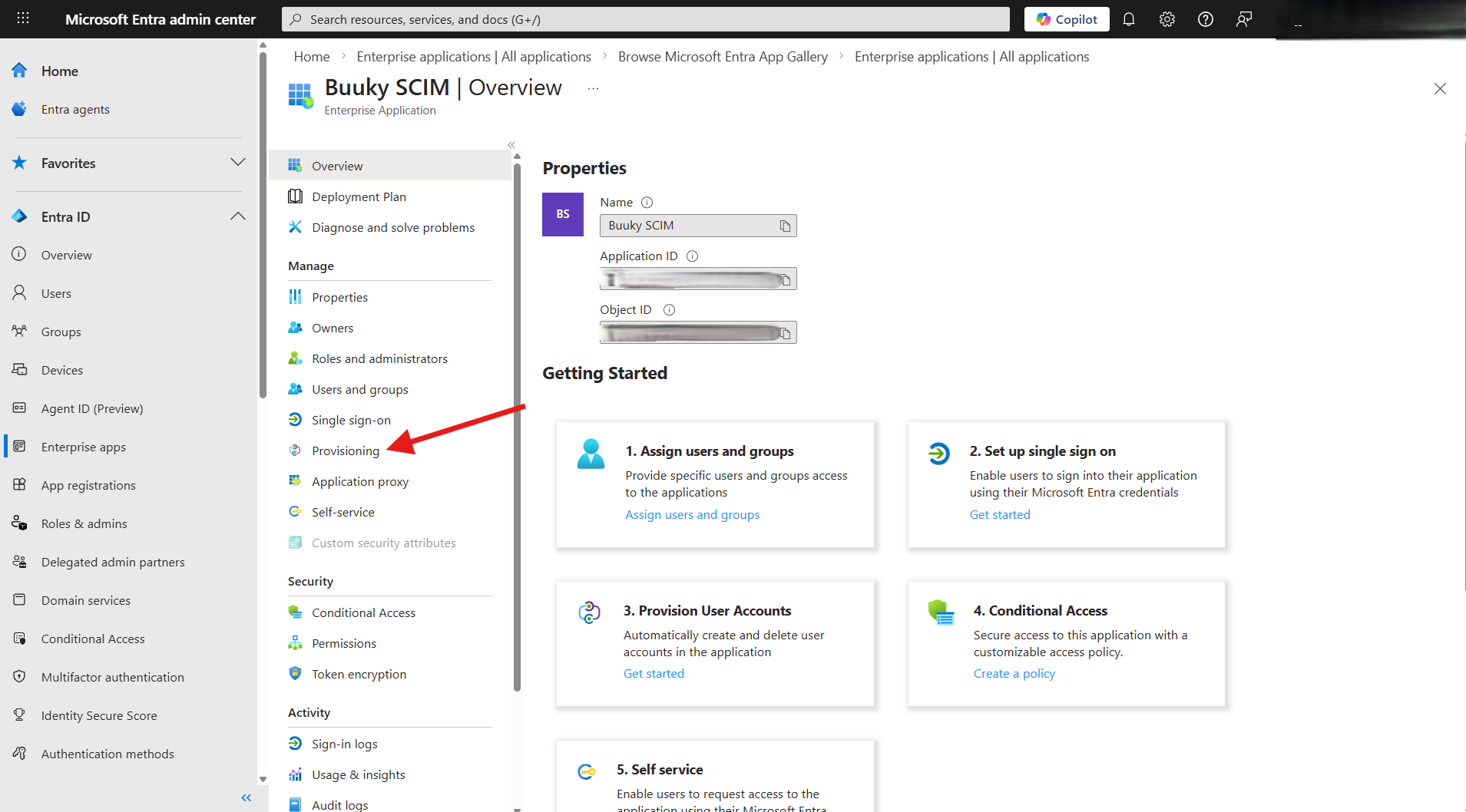Open the settings gear
This screenshot has height=812, width=1466.
(x=1167, y=18)
